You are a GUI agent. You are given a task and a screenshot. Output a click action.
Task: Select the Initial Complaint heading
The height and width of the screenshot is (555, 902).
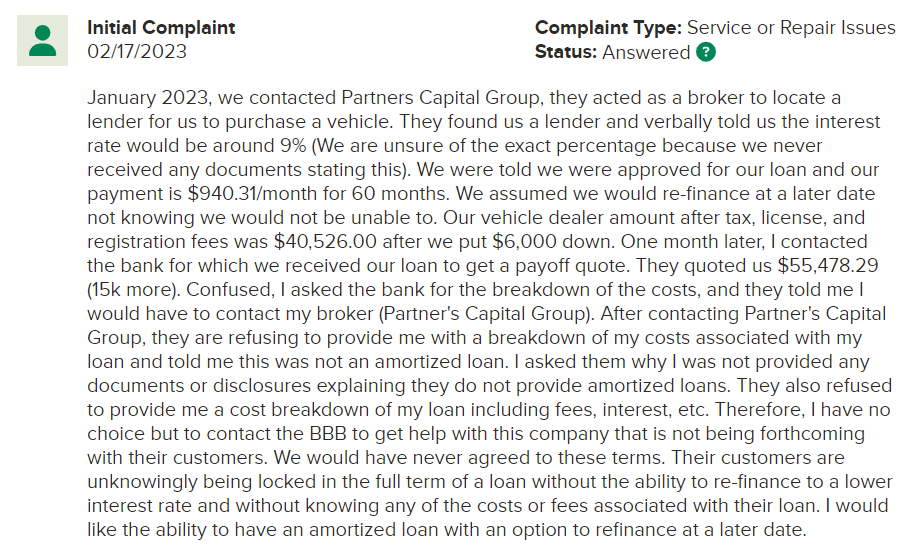coord(161,28)
